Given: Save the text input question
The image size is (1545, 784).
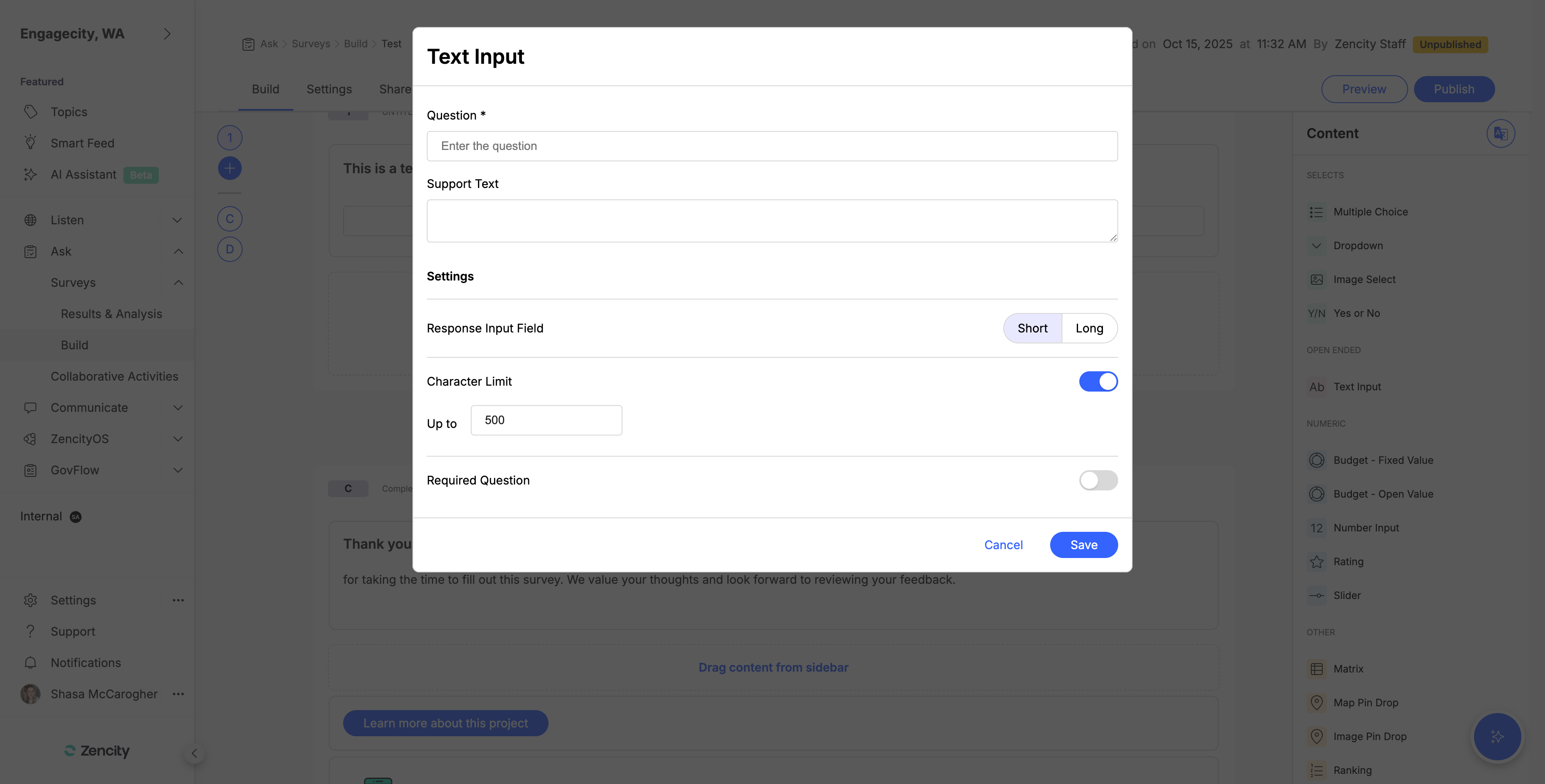Looking at the screenshot, I should point(1083,545).
